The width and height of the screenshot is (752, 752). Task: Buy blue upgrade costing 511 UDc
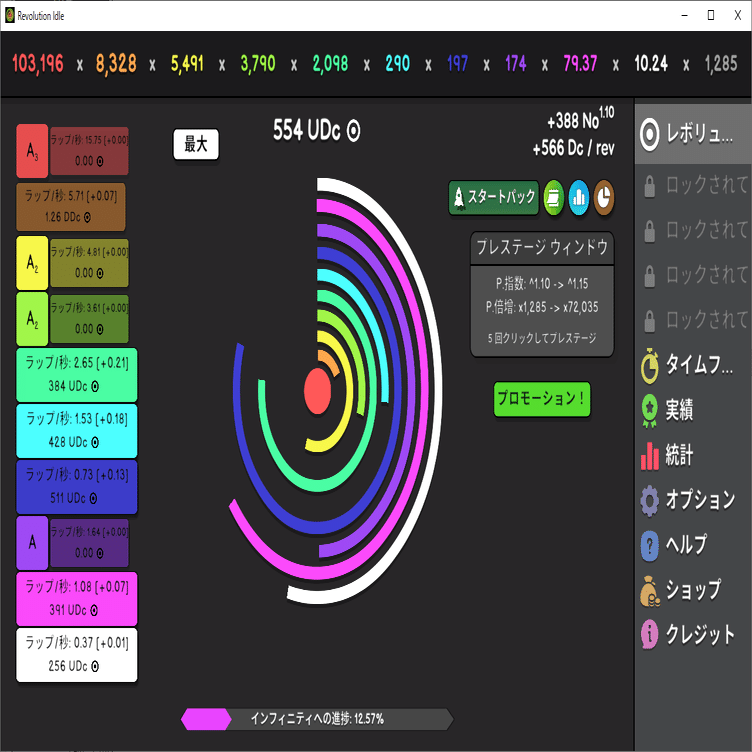point(77,487)
